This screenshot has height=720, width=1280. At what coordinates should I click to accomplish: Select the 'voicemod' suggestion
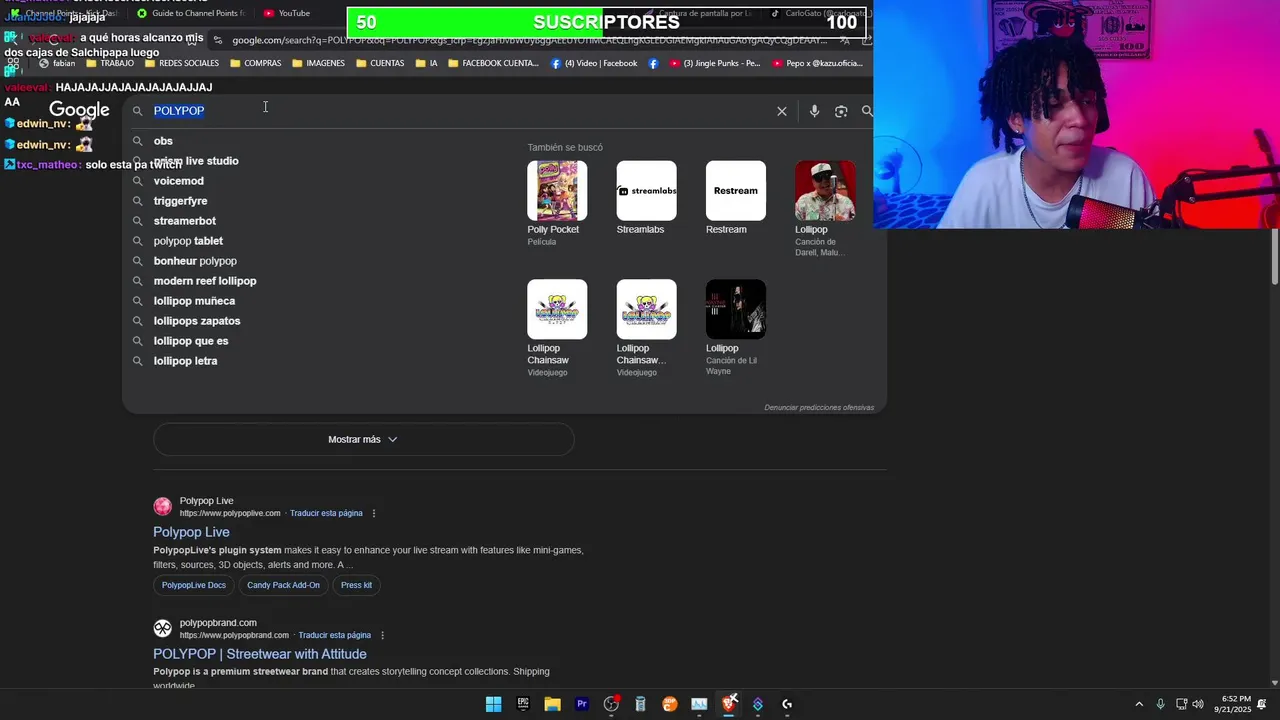point(178,181)
